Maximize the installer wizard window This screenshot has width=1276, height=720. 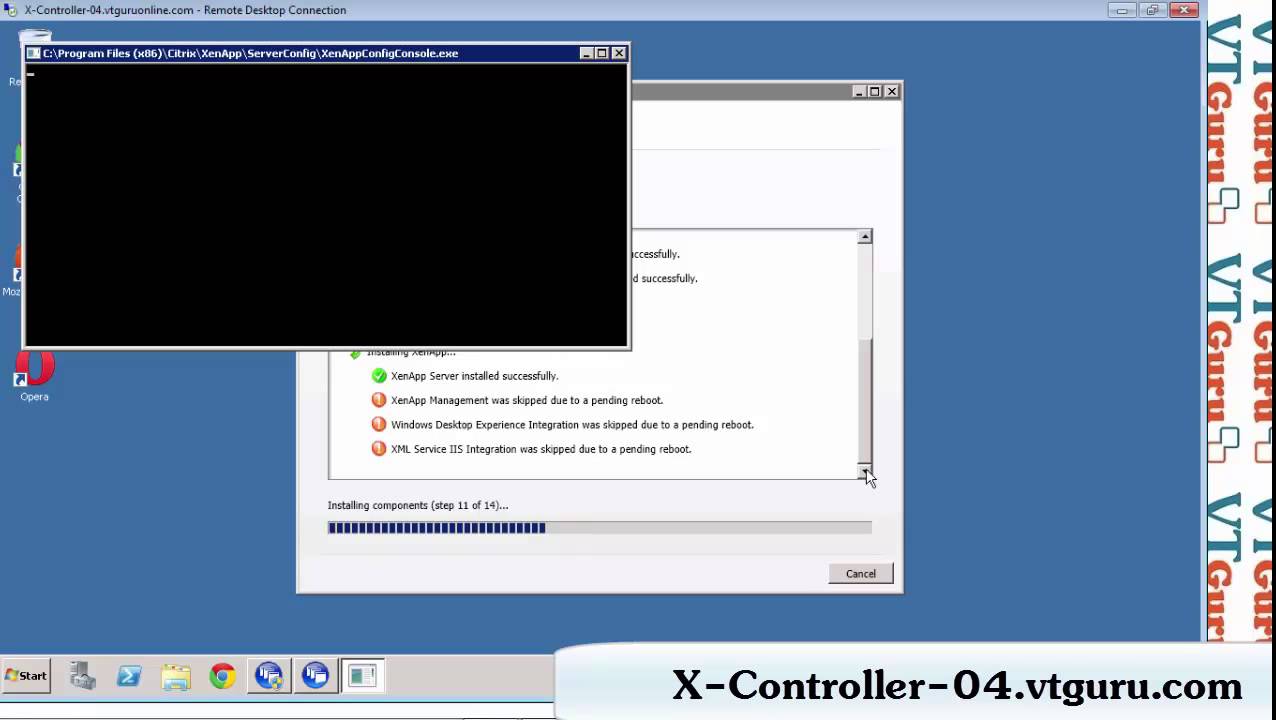(x=875, y=91)
